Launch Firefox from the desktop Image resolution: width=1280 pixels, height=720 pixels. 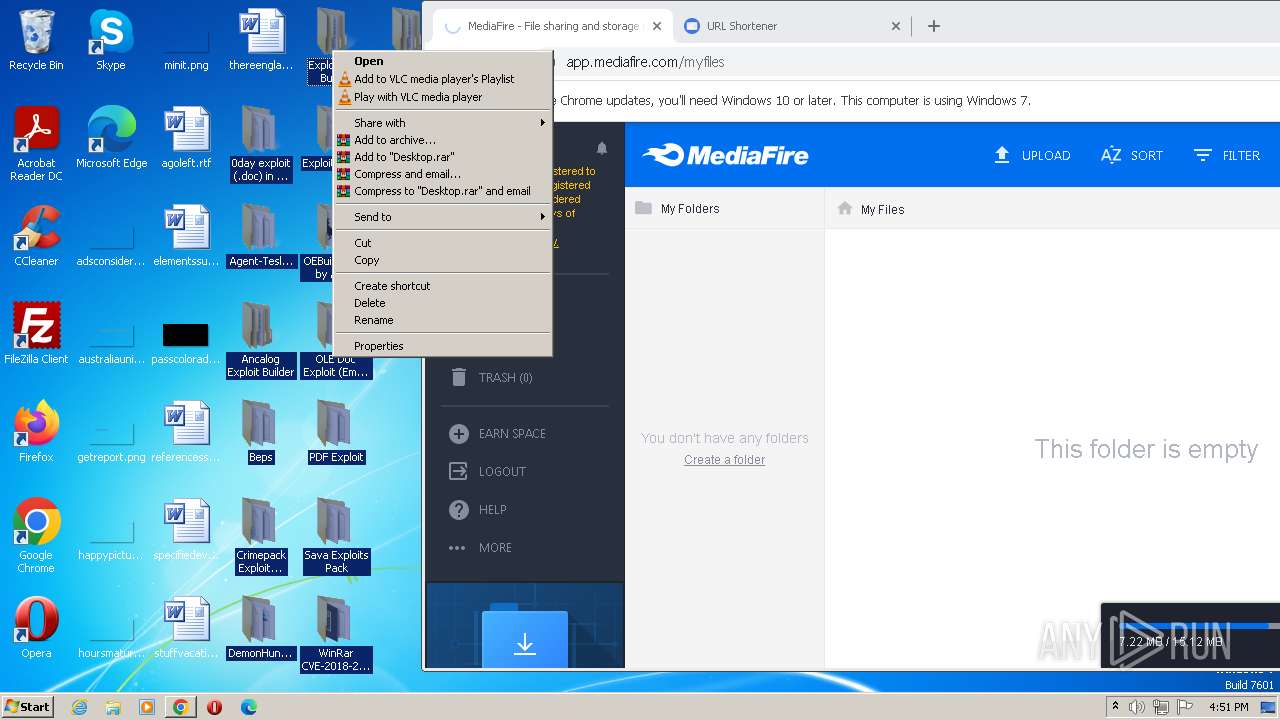[x=36, y=432]
